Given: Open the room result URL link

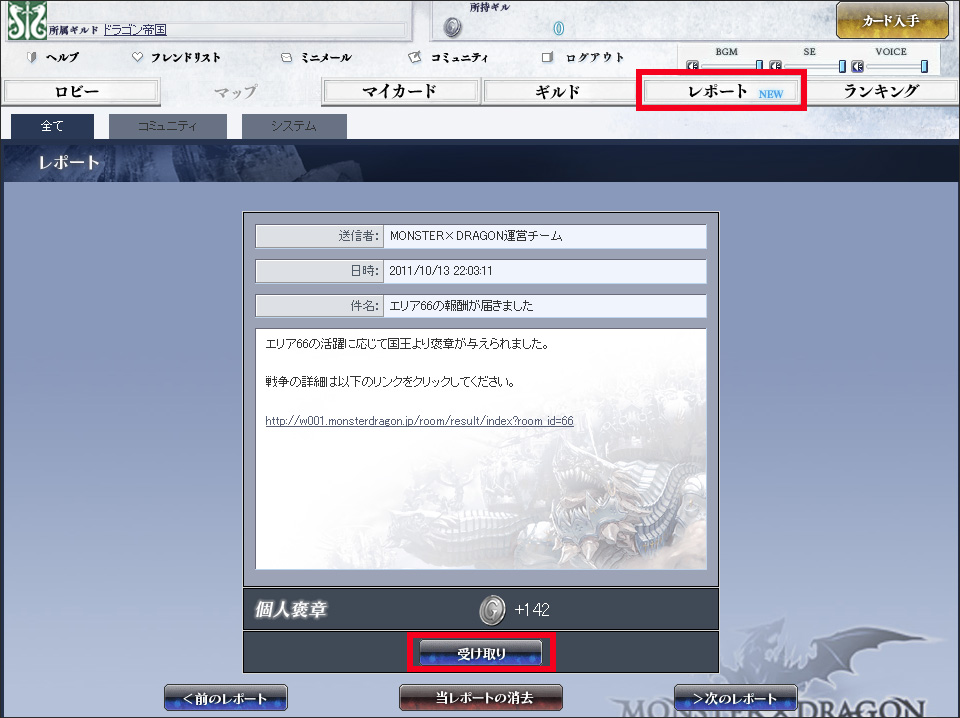Looking at the screenshot, I should [x=419, y=421].
